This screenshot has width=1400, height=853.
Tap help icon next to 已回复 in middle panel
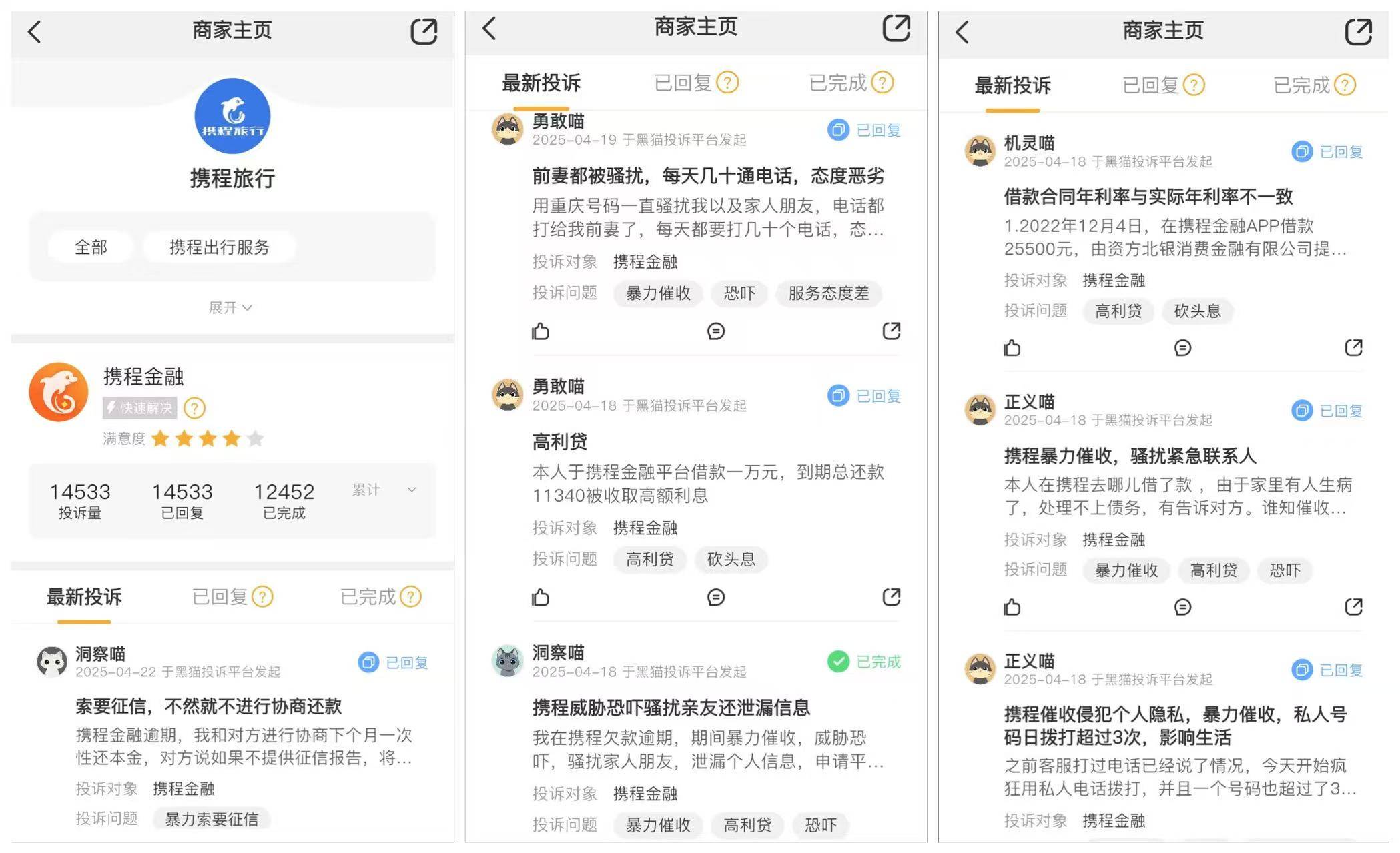coord(727,83)
